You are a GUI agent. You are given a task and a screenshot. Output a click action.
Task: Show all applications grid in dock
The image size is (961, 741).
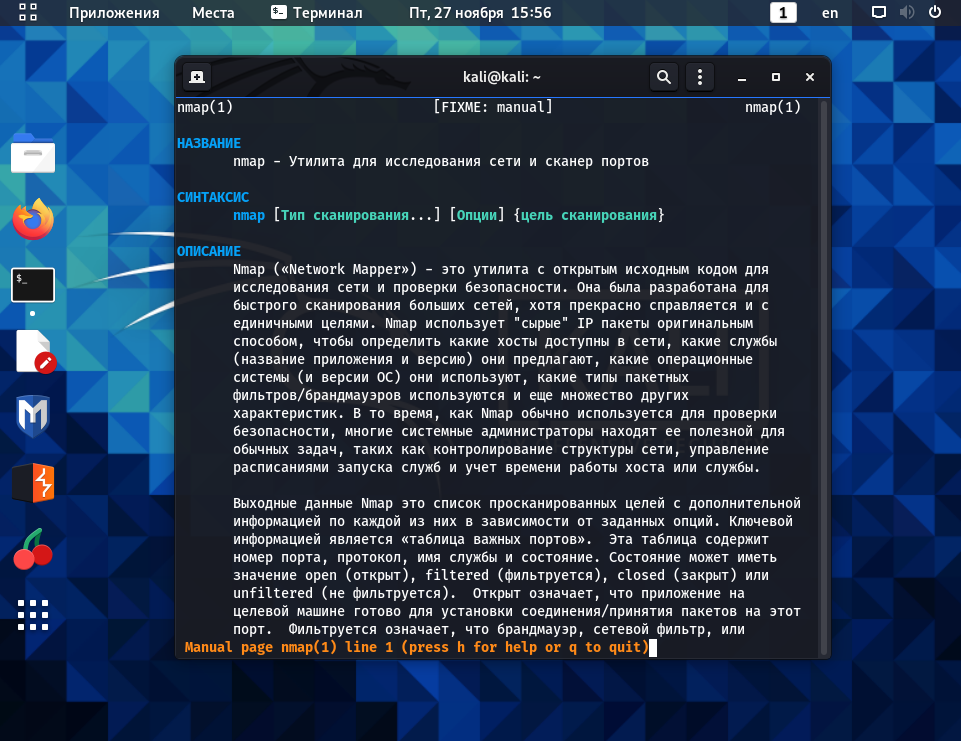pos(33,615)
